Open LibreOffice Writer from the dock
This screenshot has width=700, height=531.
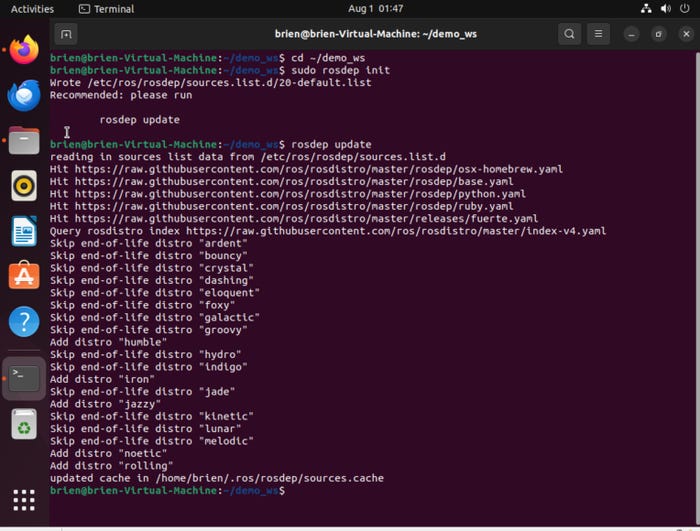[24, 232]
